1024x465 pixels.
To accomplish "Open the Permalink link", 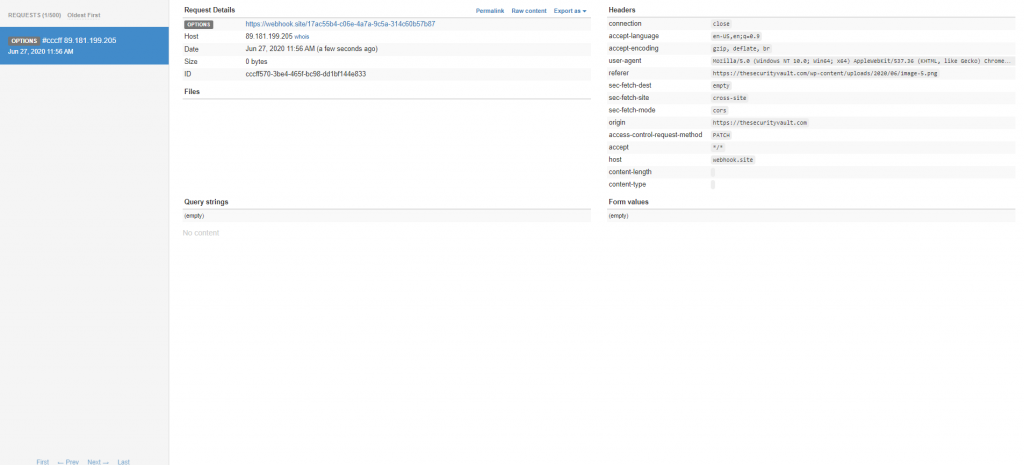I will pyautogui.click(x=490, y=11).
